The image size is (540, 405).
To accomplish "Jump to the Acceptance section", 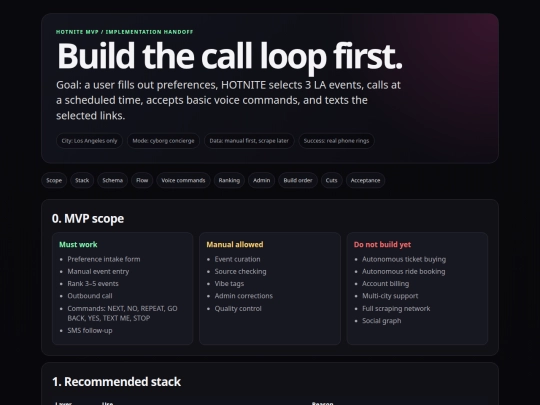I will point(365,180).
